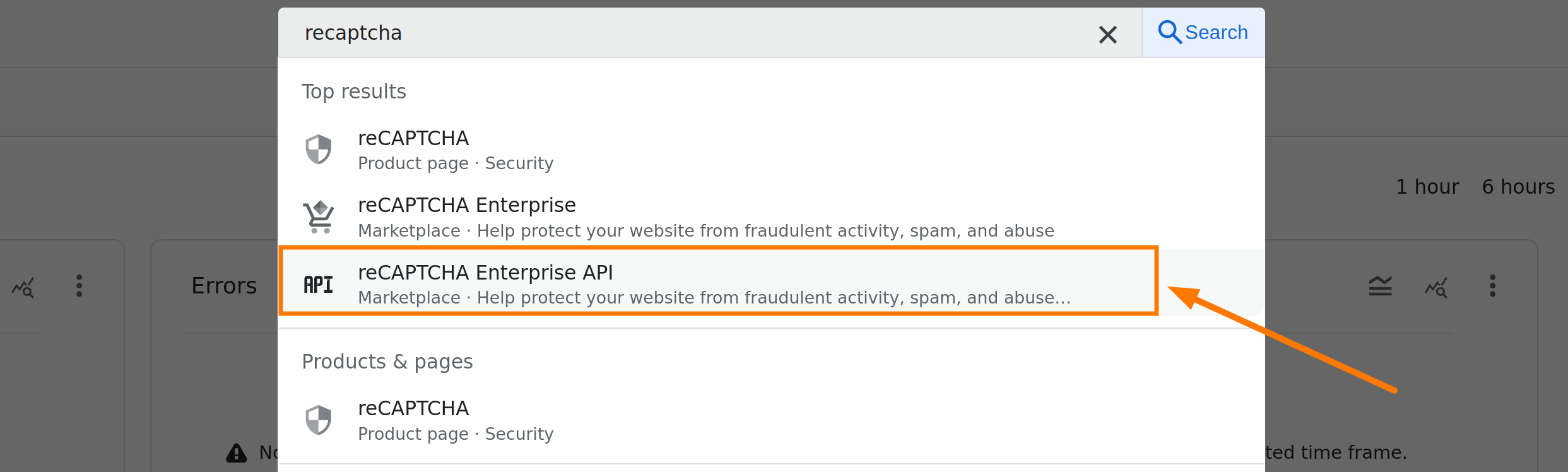The image size is (1568, 472).
Task: Click the shield icon under Top results
Action: [x=319, y=150]
